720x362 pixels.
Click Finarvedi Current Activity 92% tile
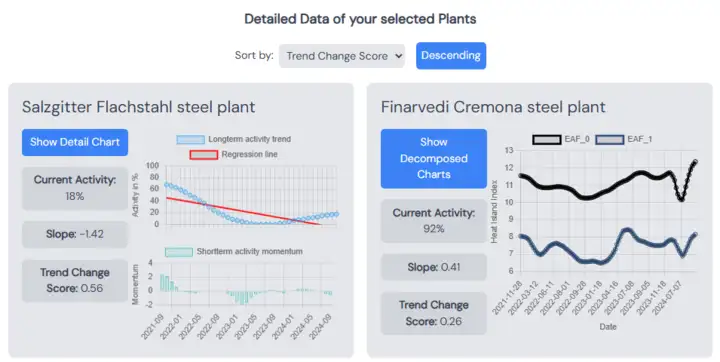coord(433,221)
